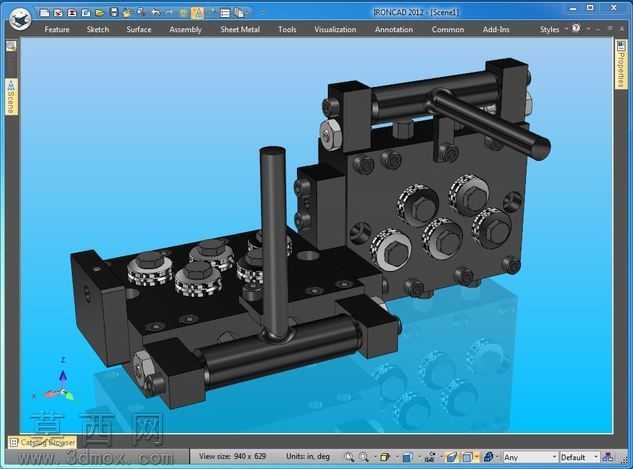Click the third red-banded quick access toolbar icon
Viewport: 633px width, 469px height.
coord(72,13)
